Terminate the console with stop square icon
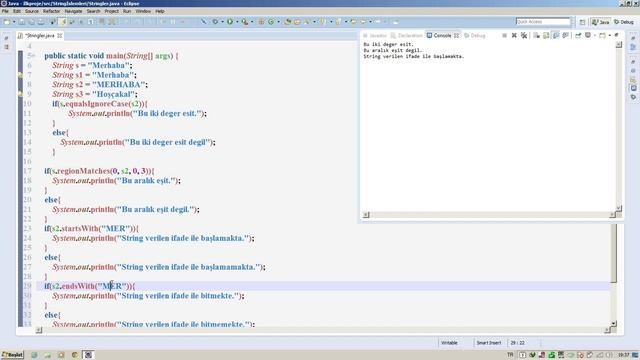The width and height of the screenshot is (640, 360). click(504, 36)
